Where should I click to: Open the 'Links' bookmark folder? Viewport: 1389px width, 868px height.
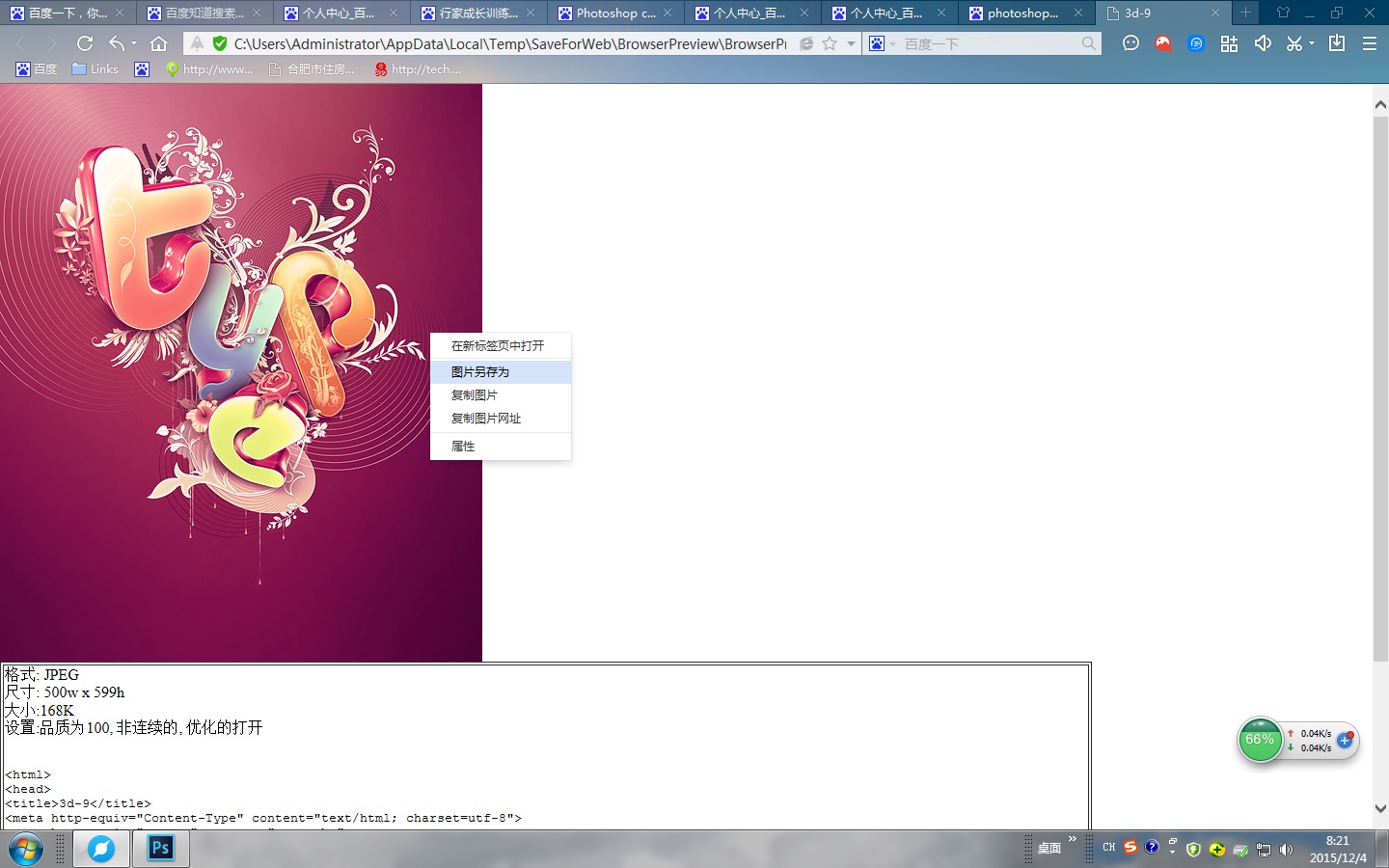(x=95, y=69)
